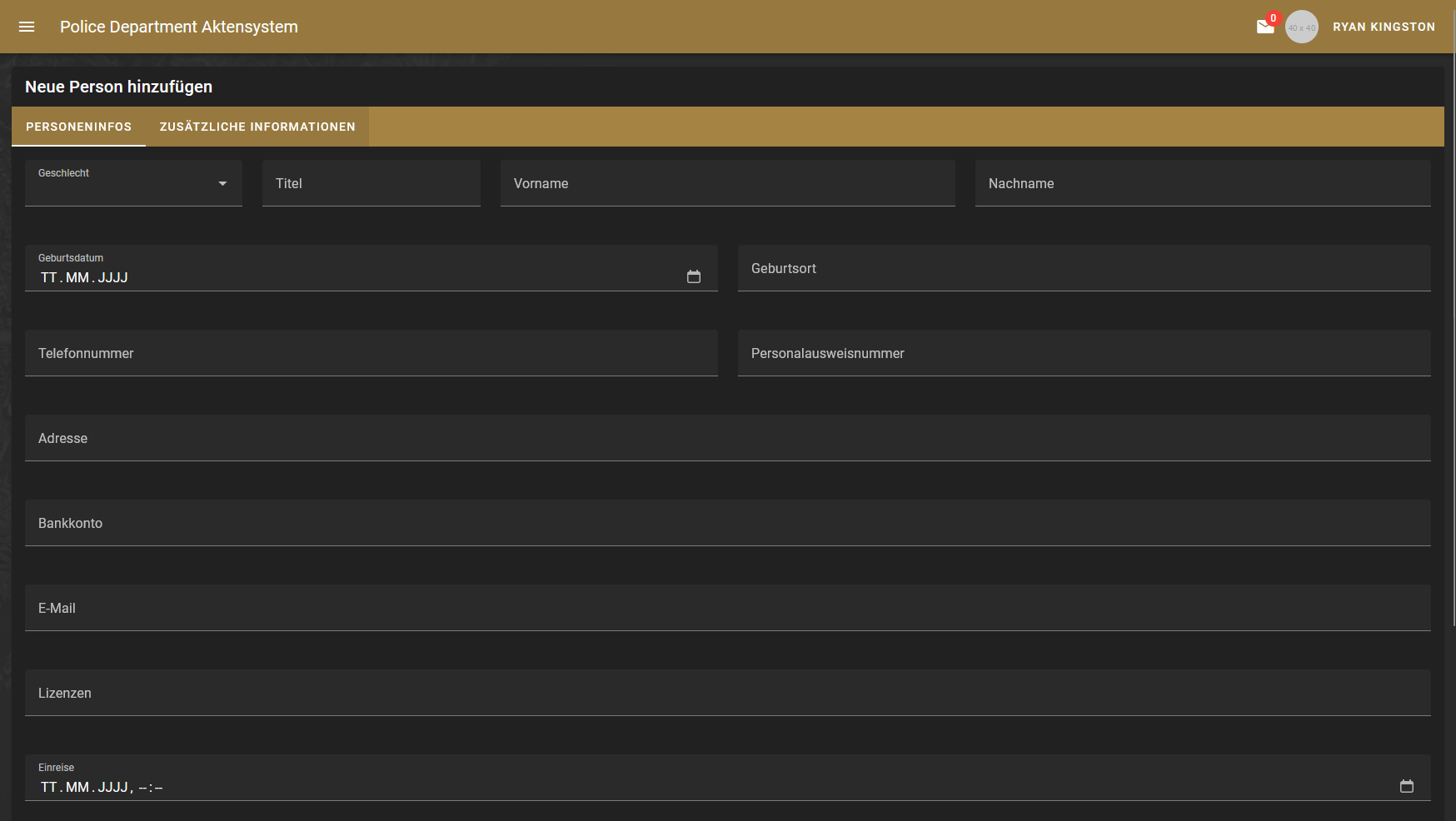Select the Lizenzen input field

pyautogui.click(x=728, y=693)
